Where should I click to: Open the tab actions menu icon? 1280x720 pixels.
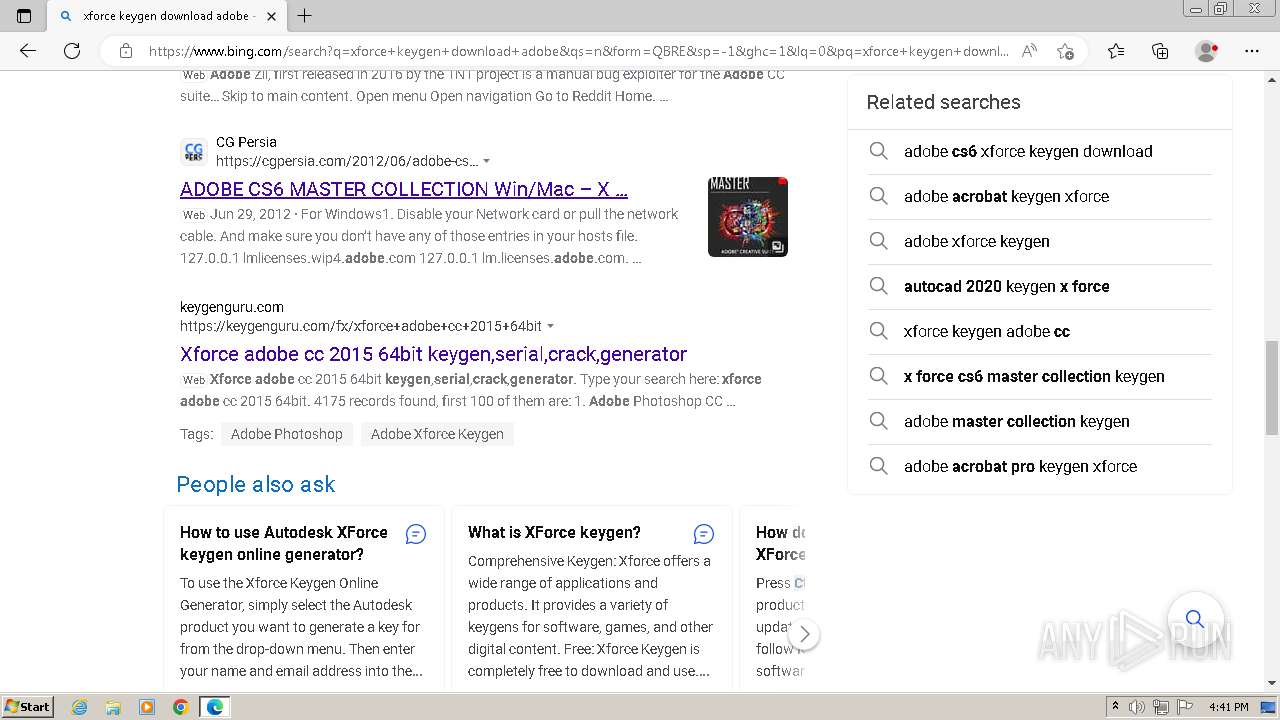[x=24, y=15]
